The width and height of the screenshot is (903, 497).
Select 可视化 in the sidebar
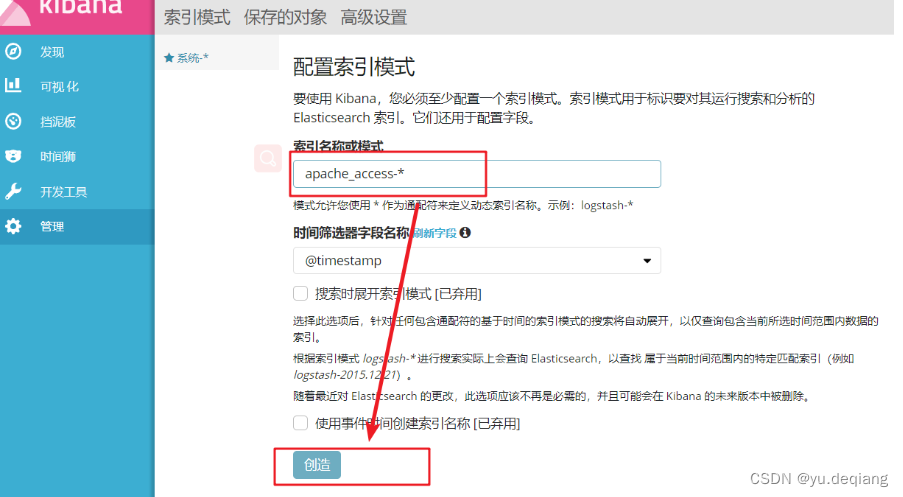[x=59, y=86]
